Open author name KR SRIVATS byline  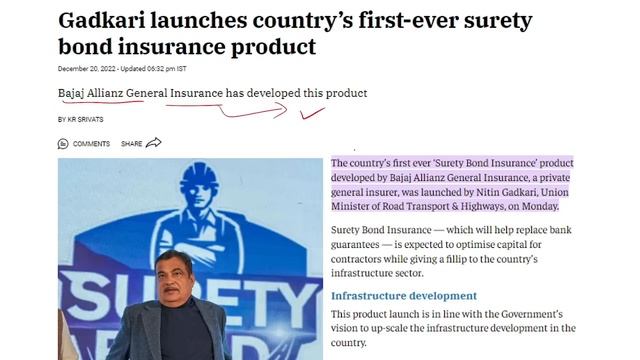[80, 120]
